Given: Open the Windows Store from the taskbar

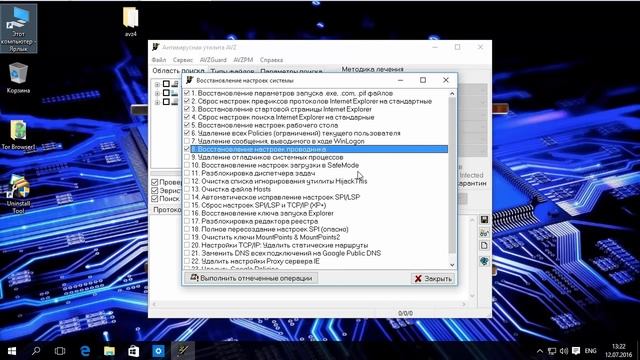Looking at the screenshot, I should coord(133,351).
